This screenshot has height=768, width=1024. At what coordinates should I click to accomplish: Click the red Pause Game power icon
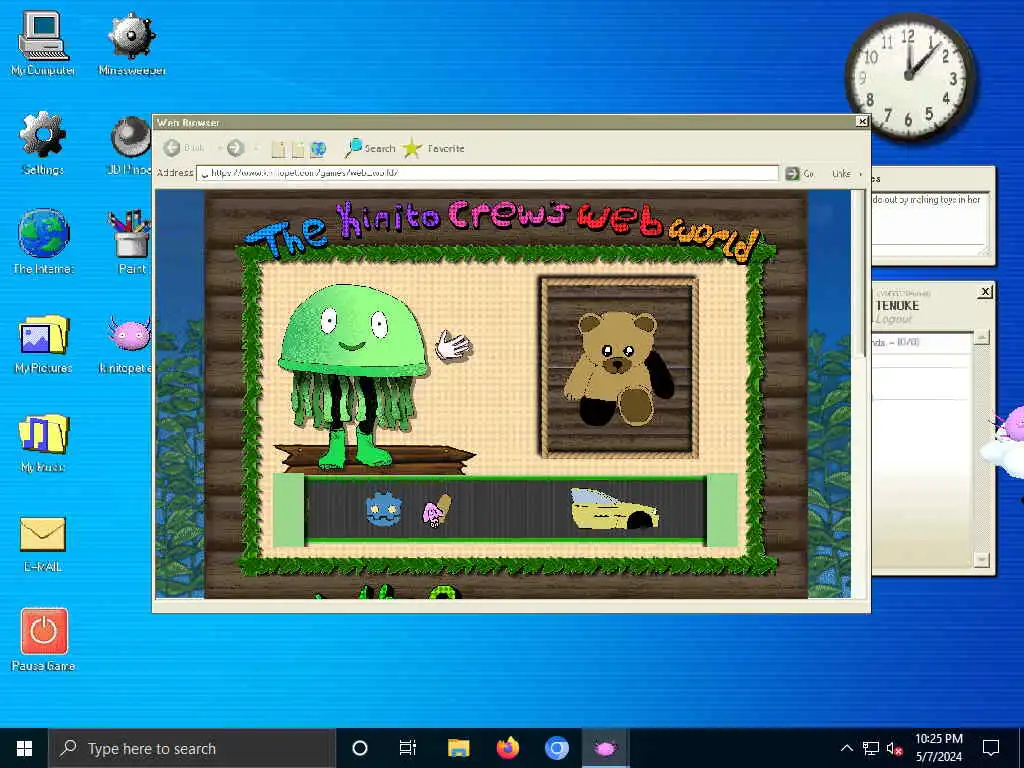[44, 631]
